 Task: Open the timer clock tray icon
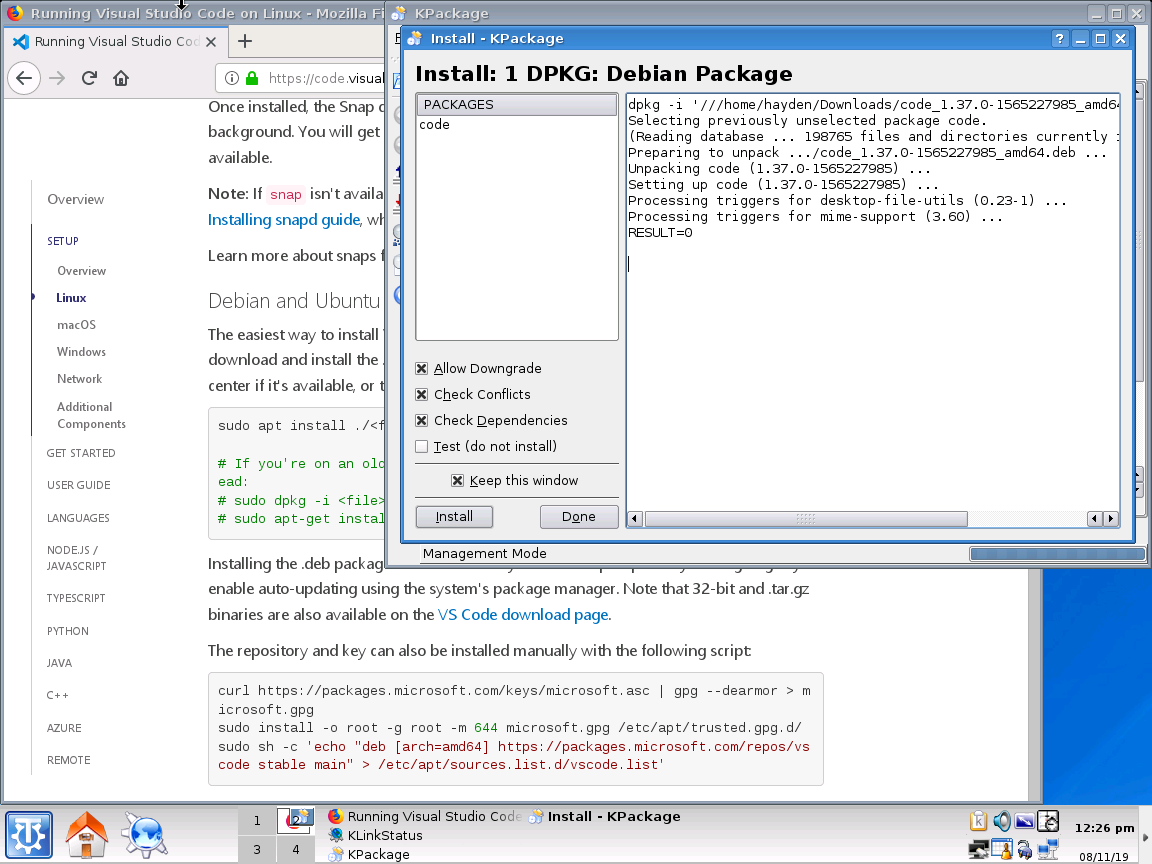(1048, 821)
